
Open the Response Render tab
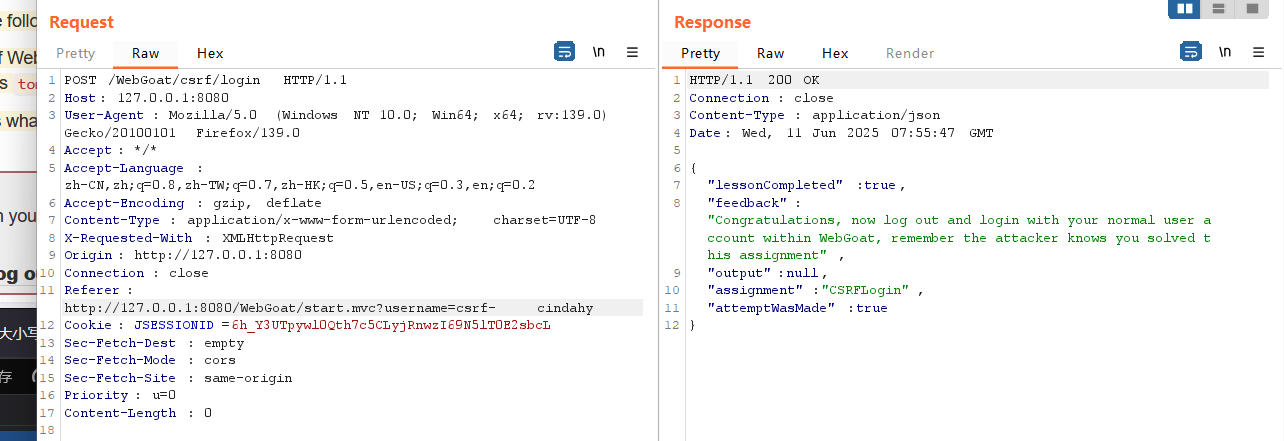click(910, 53)
